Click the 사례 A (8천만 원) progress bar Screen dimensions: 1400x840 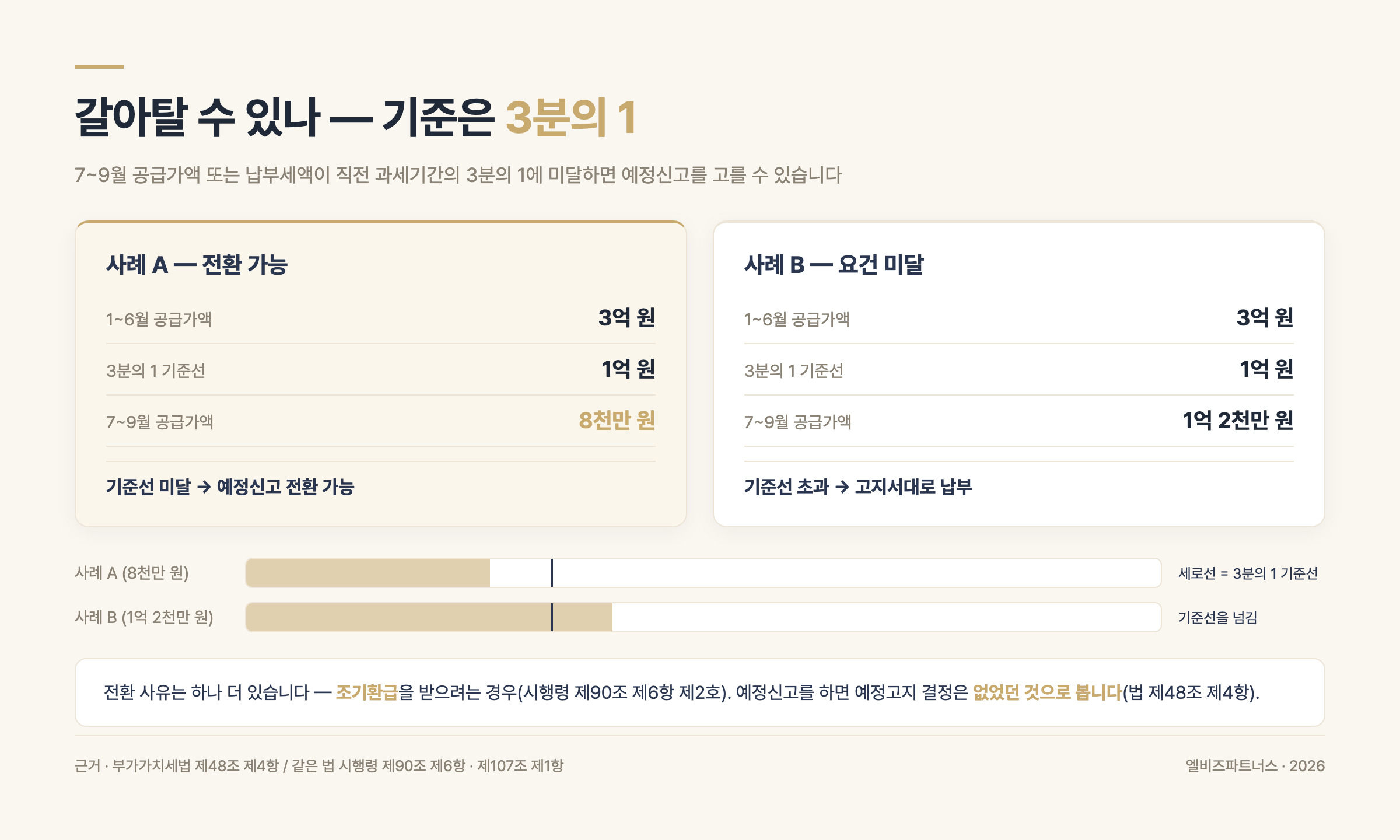[703, 573]
